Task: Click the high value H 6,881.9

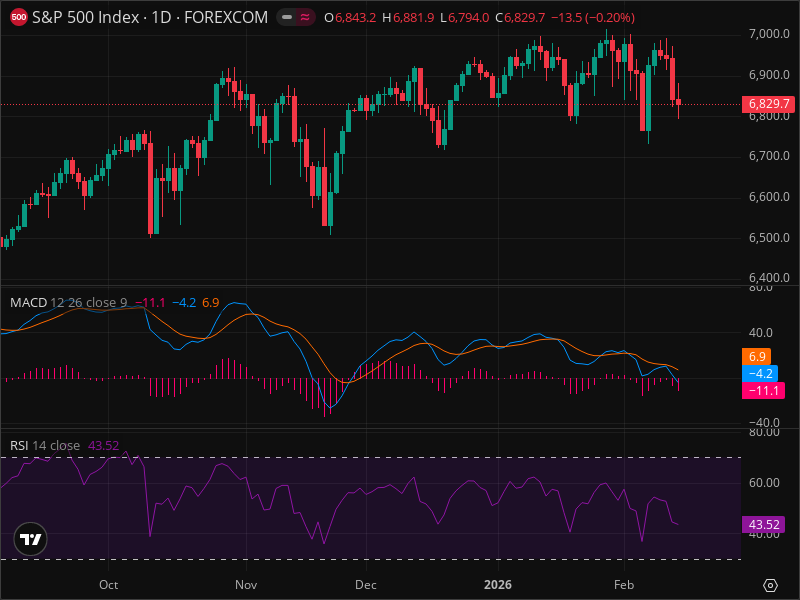Action: tap(408, 18)
